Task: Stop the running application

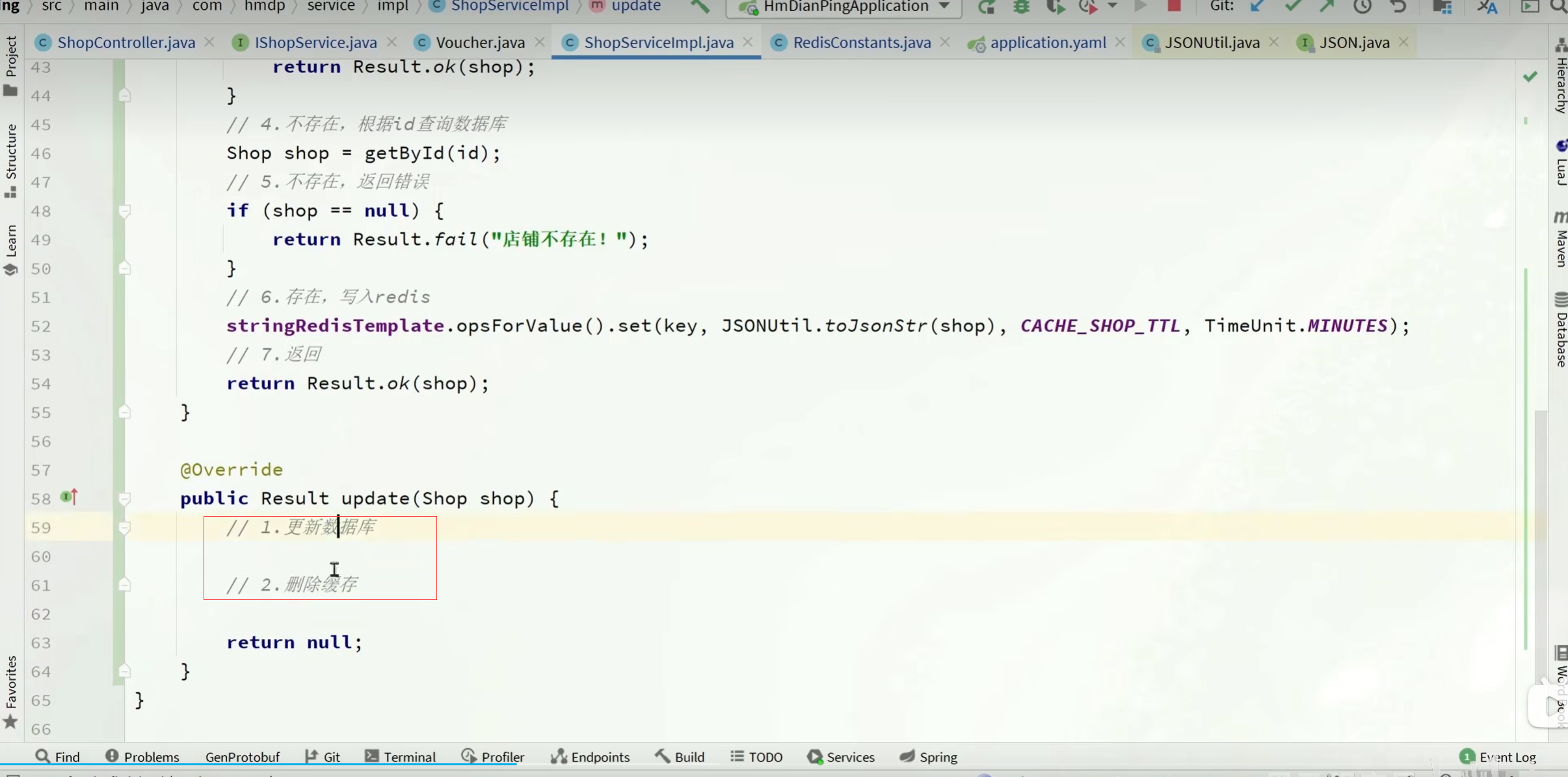Action: tap(1174, 7)
